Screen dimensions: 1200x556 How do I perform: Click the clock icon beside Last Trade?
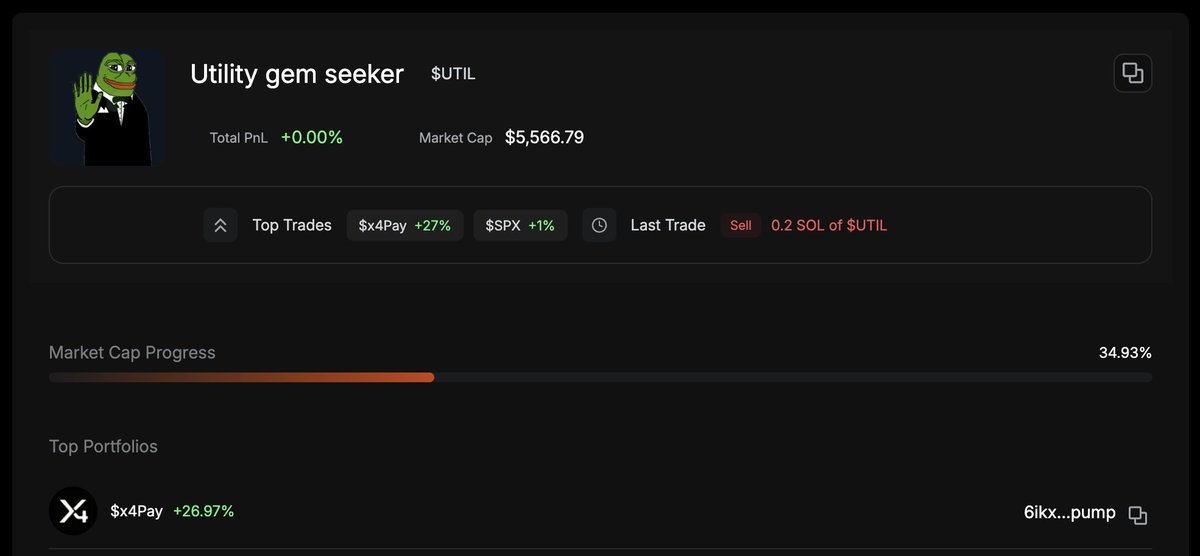tap(599, 225)
